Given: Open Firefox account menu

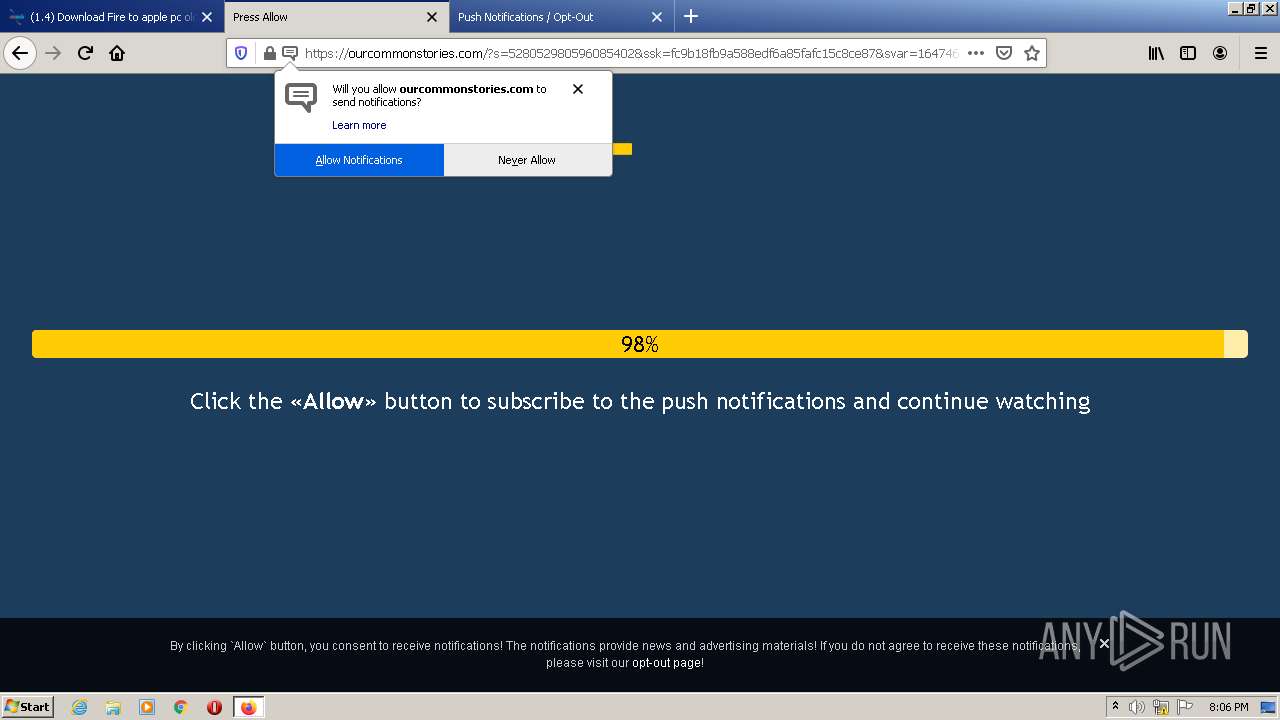Looking at the screenshot, I should [1220, 53].
